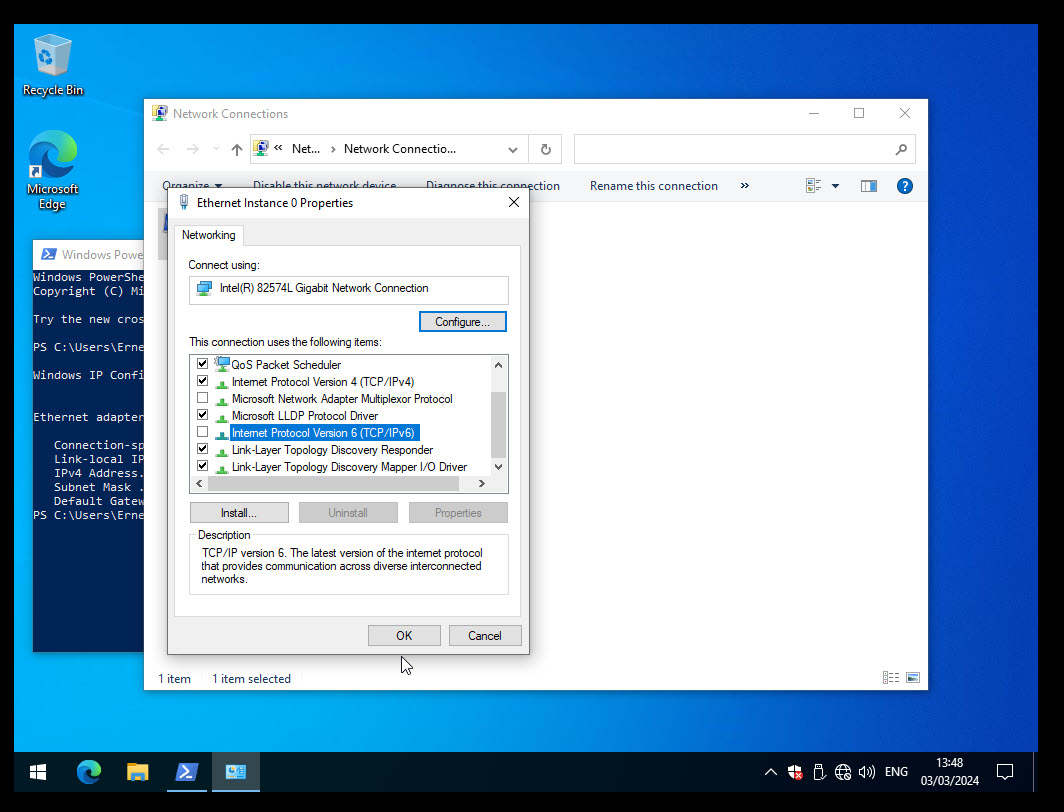Open the Windows Start menu
The width and height of the screenshot is (1064, 812).
pyautogui.click(x=38, y=772)
